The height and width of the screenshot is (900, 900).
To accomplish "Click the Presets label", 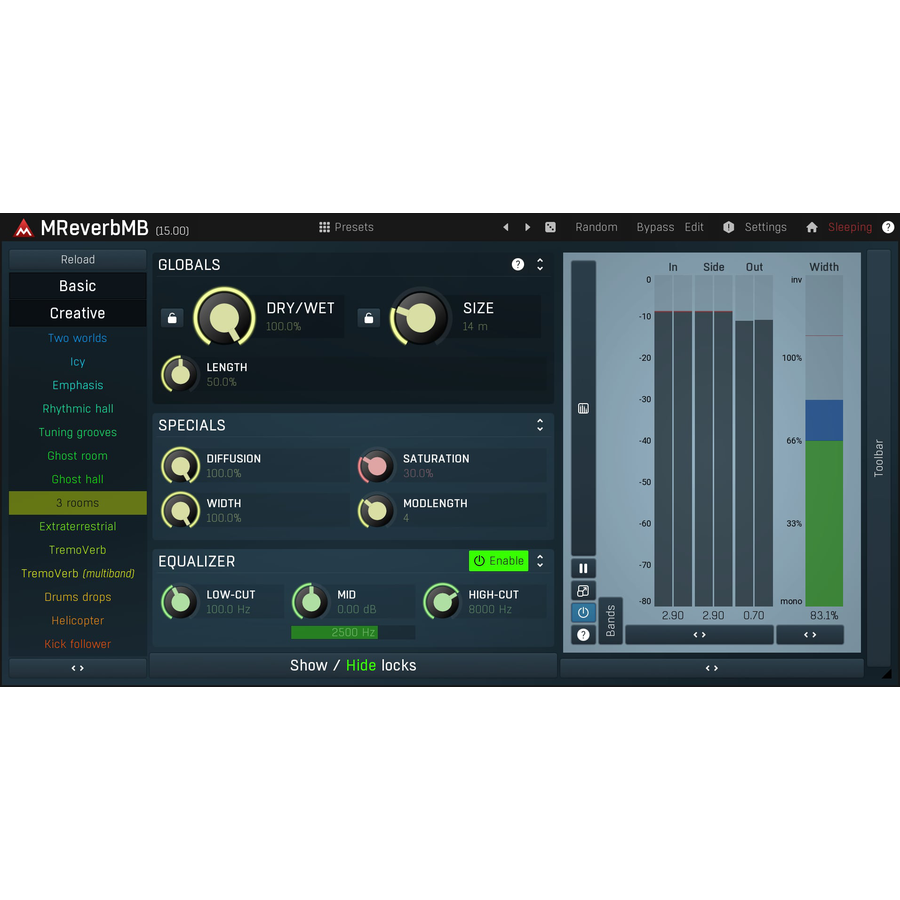I will tap(354, 227).
